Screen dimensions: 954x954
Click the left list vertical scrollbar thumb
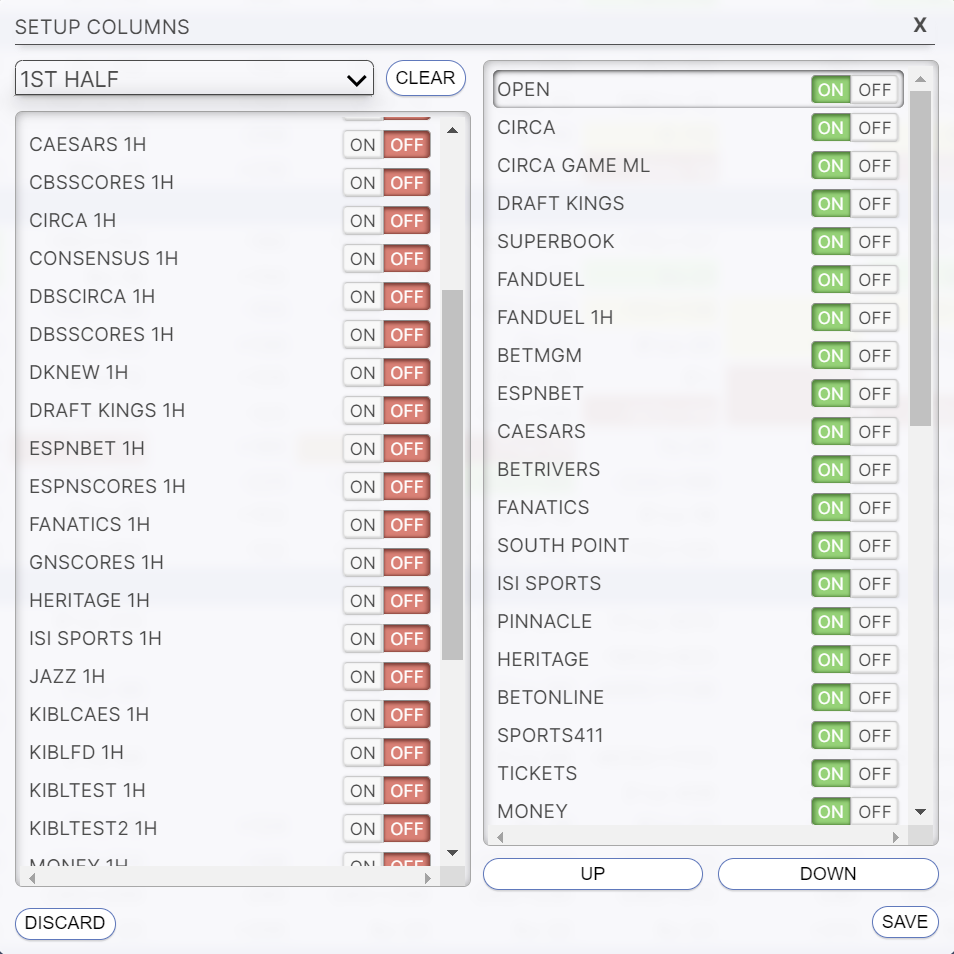[452, 475]
